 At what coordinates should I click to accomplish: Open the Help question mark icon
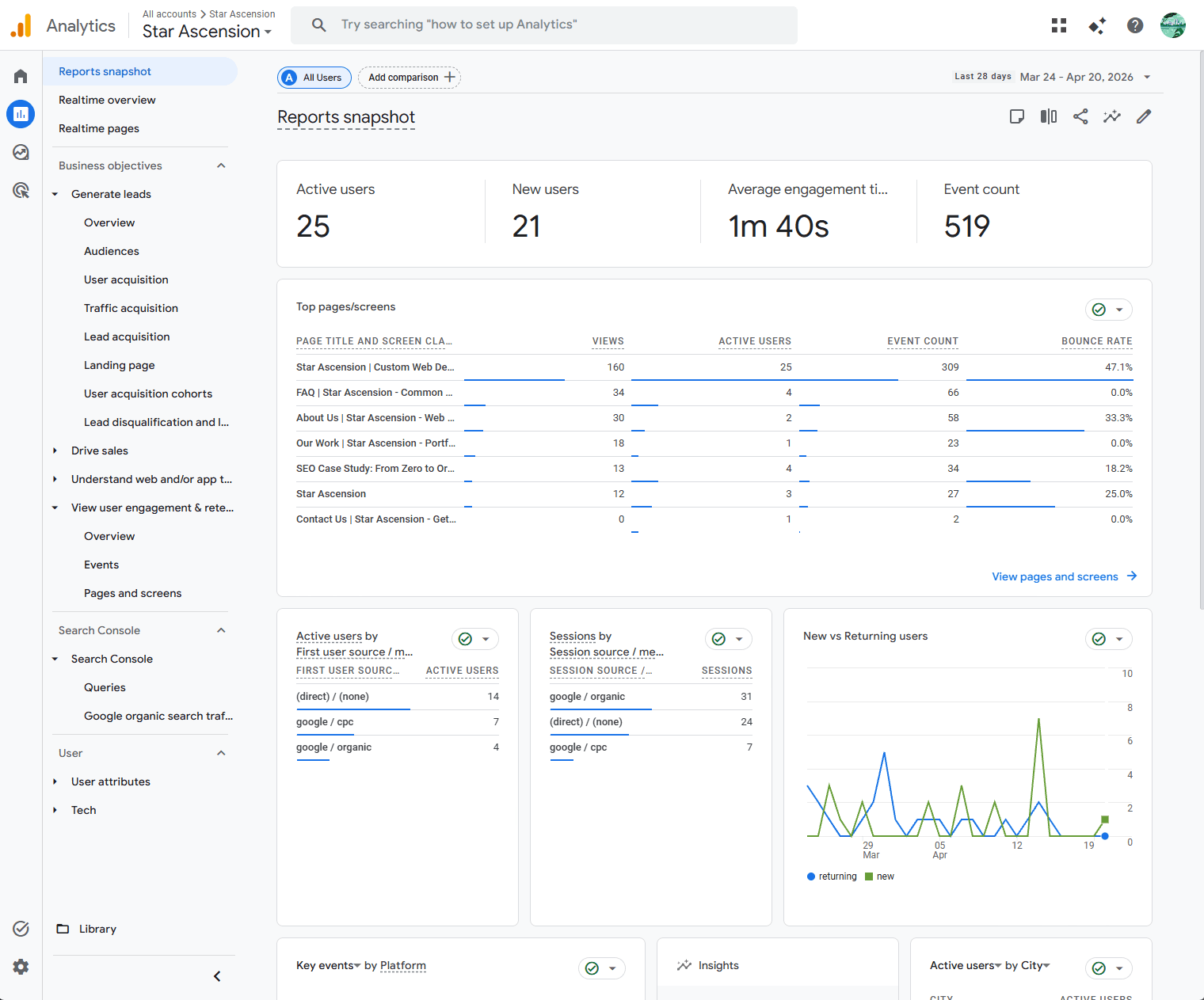click(1135, 25)
